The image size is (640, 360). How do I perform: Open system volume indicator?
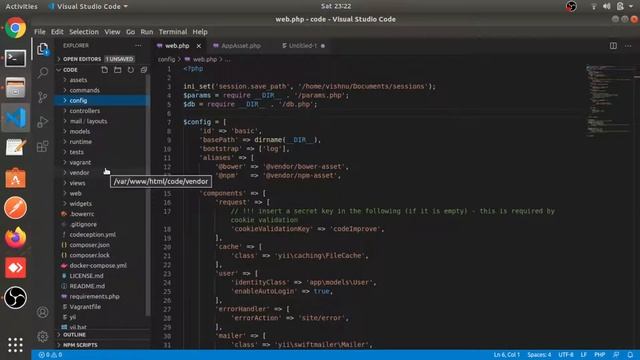607,6
